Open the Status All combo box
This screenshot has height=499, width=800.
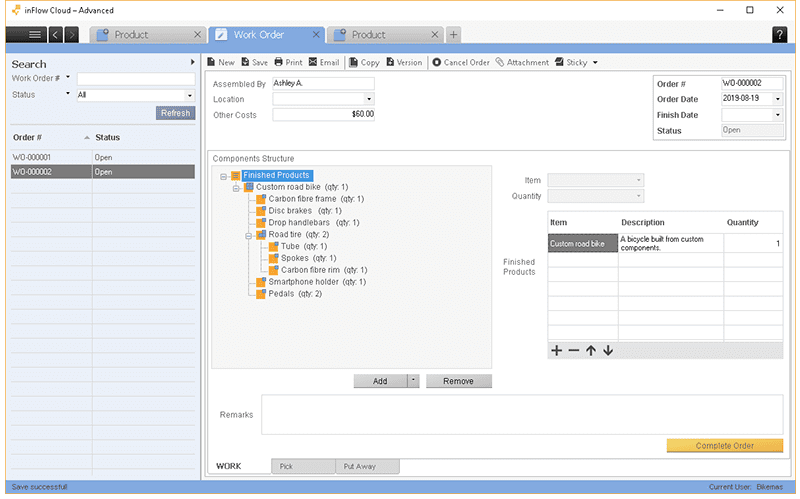pos(136,95)
